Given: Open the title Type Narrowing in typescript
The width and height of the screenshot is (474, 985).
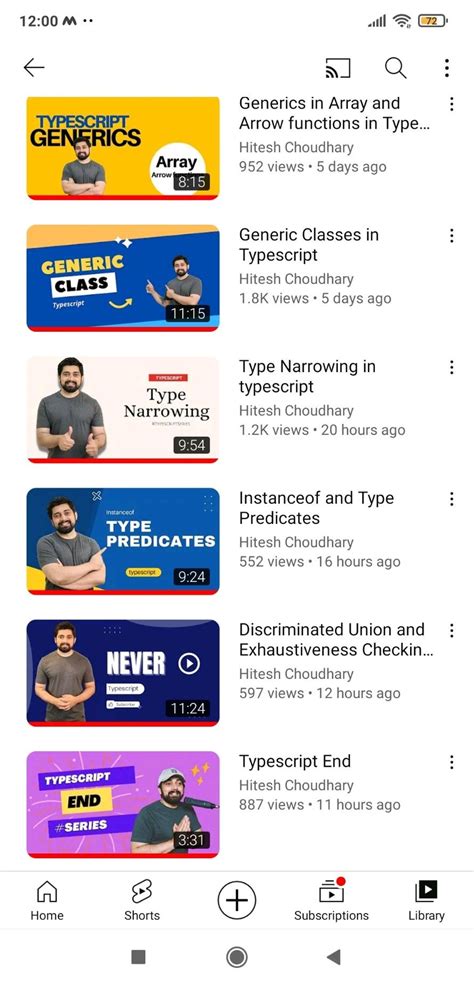Looking at the screenshot, I should 307,376.
